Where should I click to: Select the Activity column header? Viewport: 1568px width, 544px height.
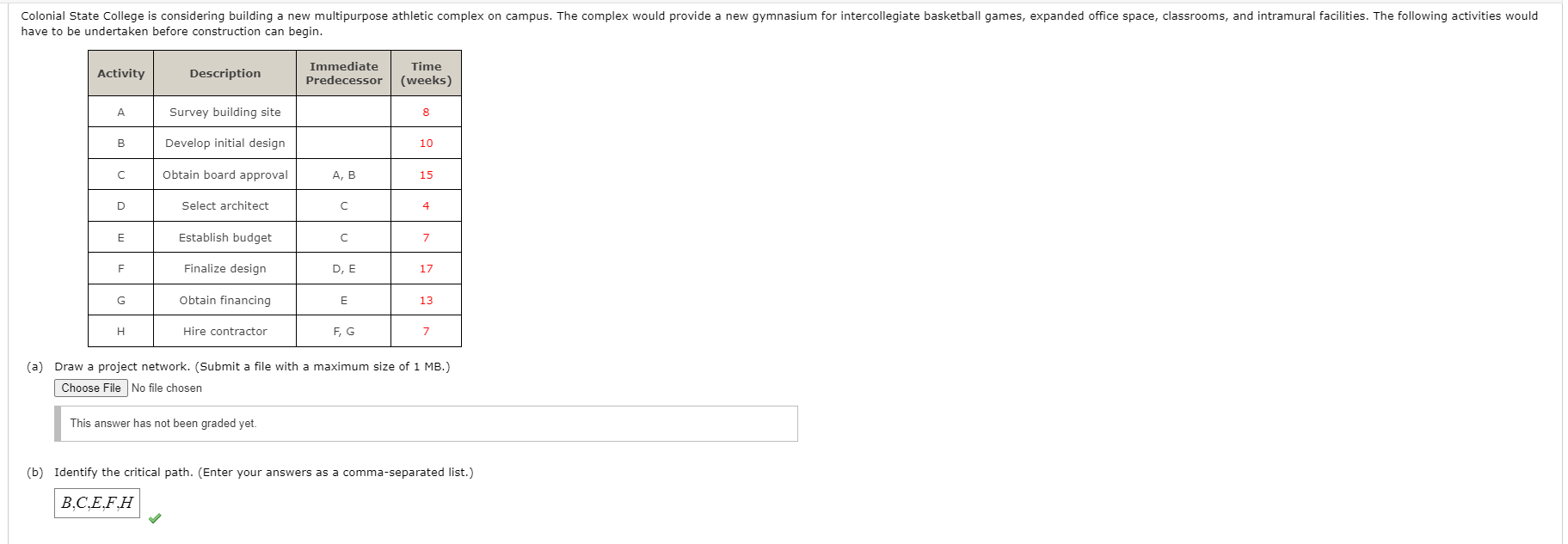tap(121, 74)
